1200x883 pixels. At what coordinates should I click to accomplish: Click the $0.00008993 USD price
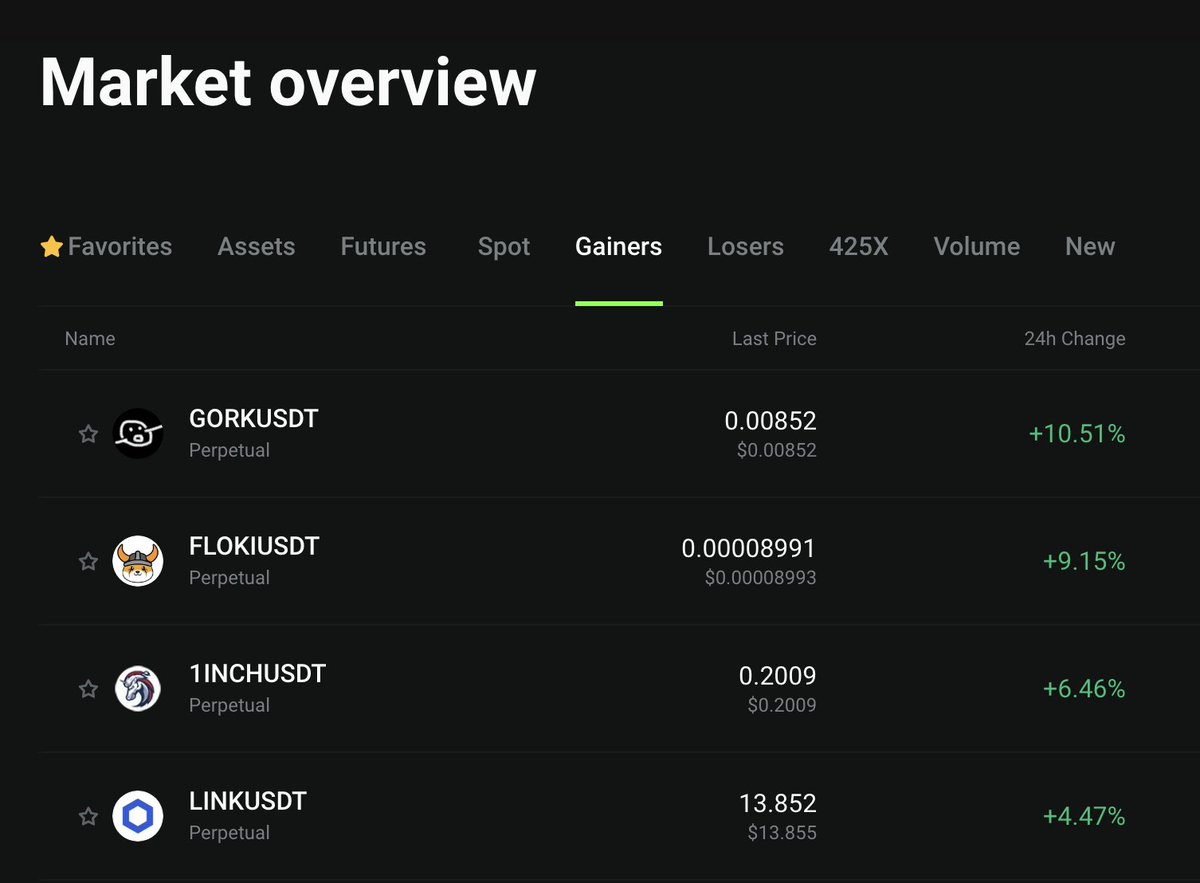pos(761,578)
